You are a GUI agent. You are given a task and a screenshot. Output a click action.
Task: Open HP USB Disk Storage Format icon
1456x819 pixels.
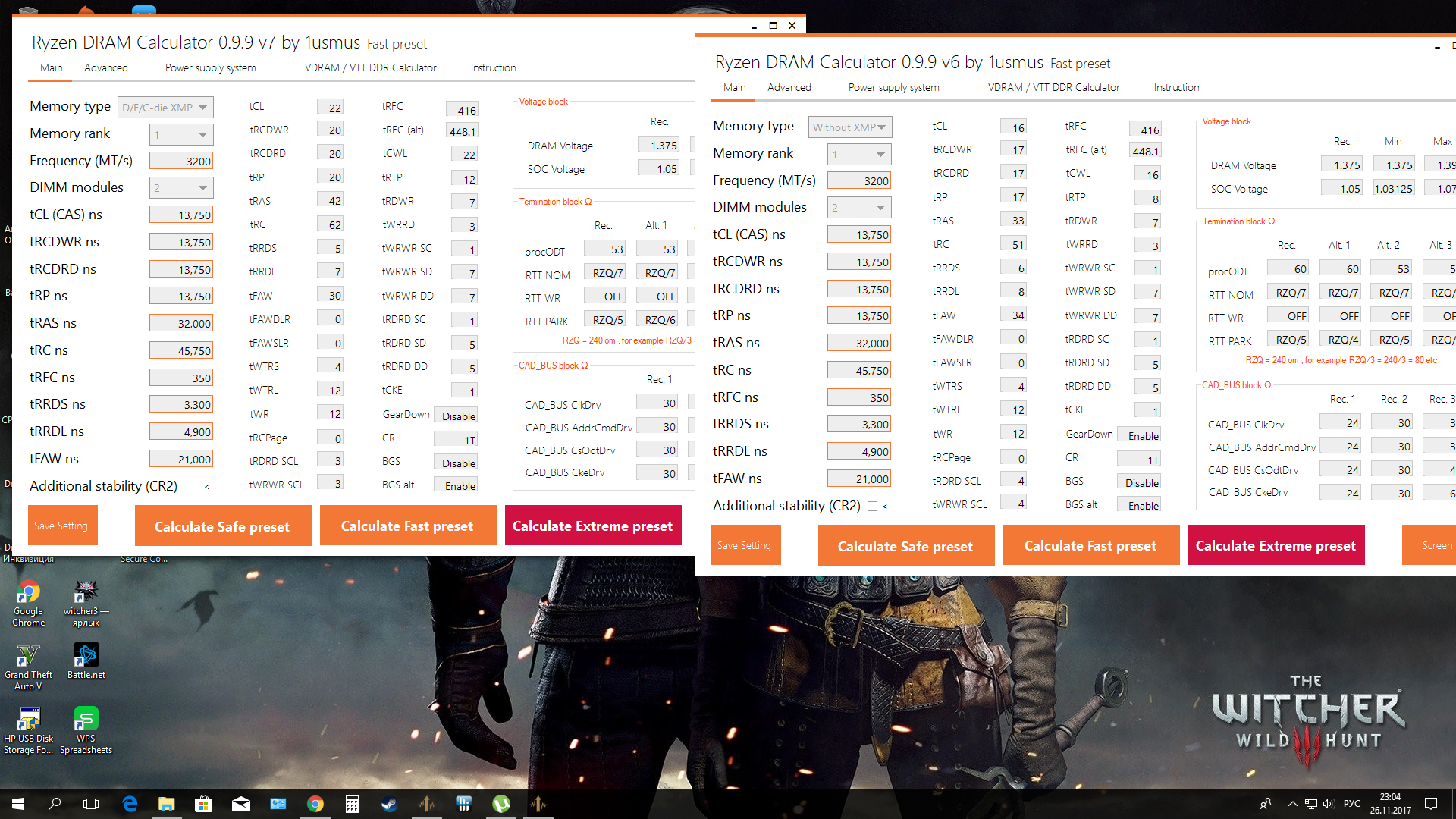coord(28,720)
